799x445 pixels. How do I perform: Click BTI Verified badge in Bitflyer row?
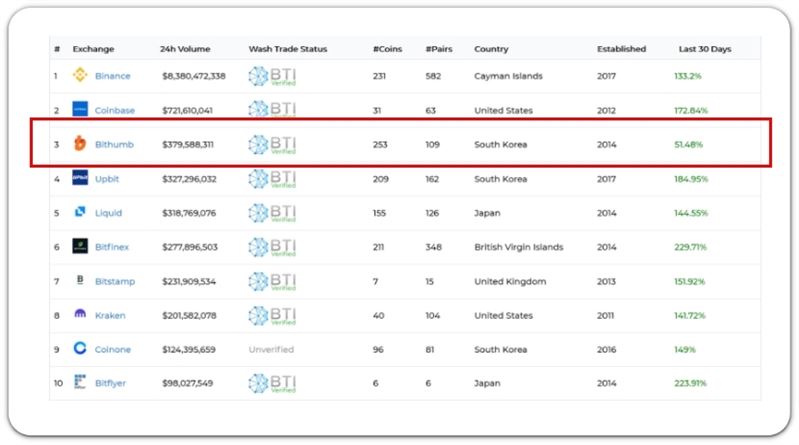(x=272, y=383)
